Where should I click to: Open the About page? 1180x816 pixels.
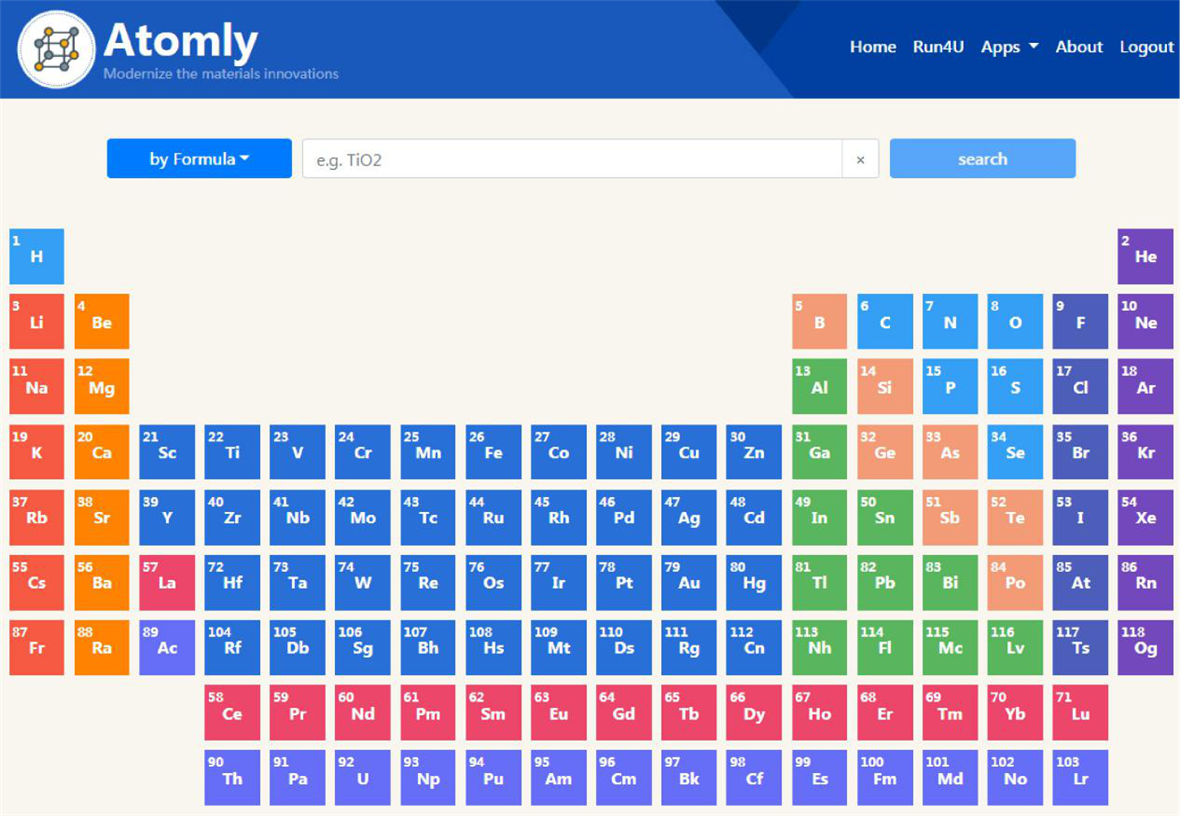pyautogui.click(x=1079, y=47)
